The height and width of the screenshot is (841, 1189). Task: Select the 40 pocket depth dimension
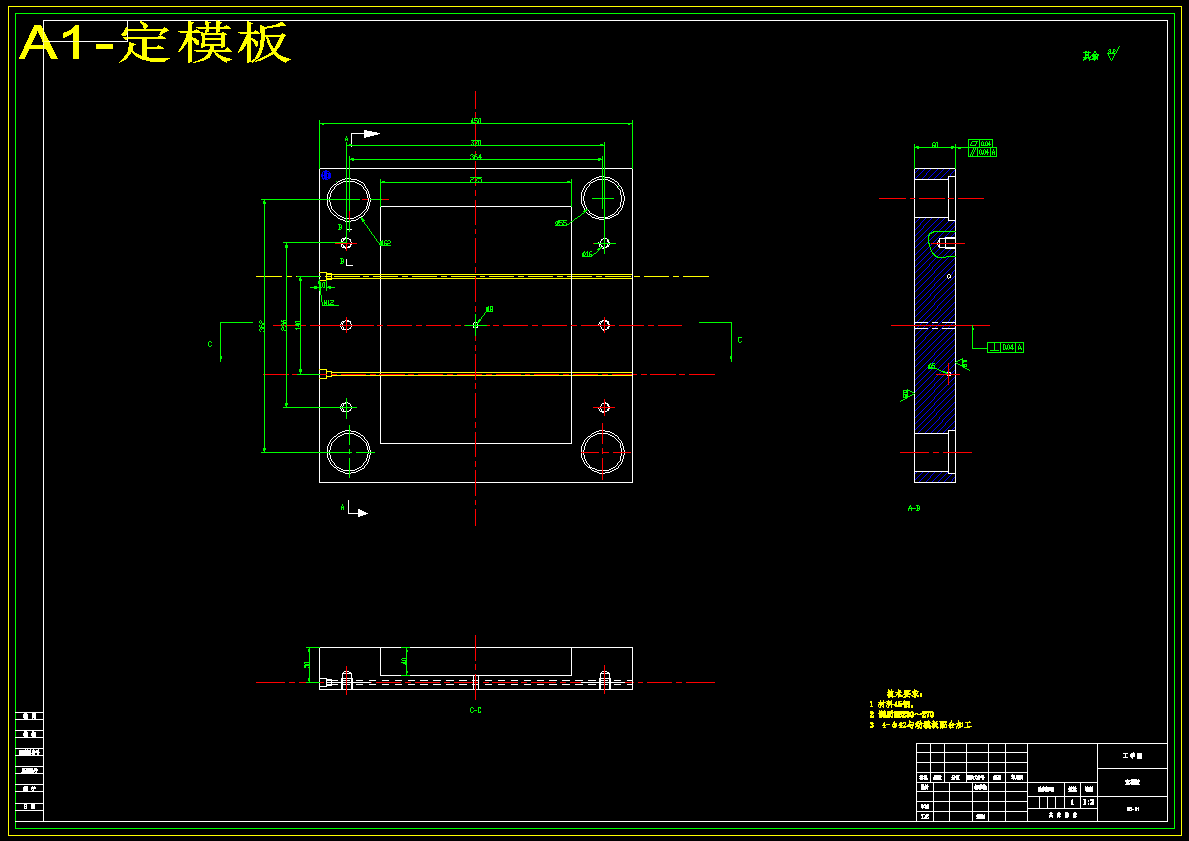click(404, 661)
